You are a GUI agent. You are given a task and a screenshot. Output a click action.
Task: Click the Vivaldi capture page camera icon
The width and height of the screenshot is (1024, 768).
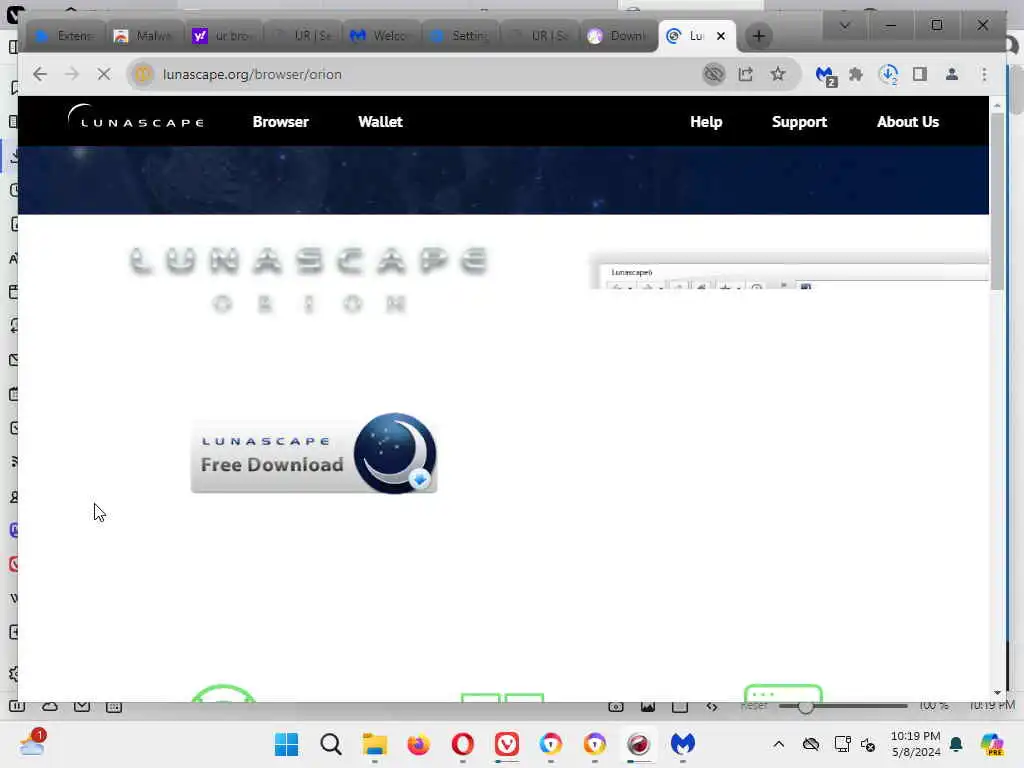(x=616, y=706)
